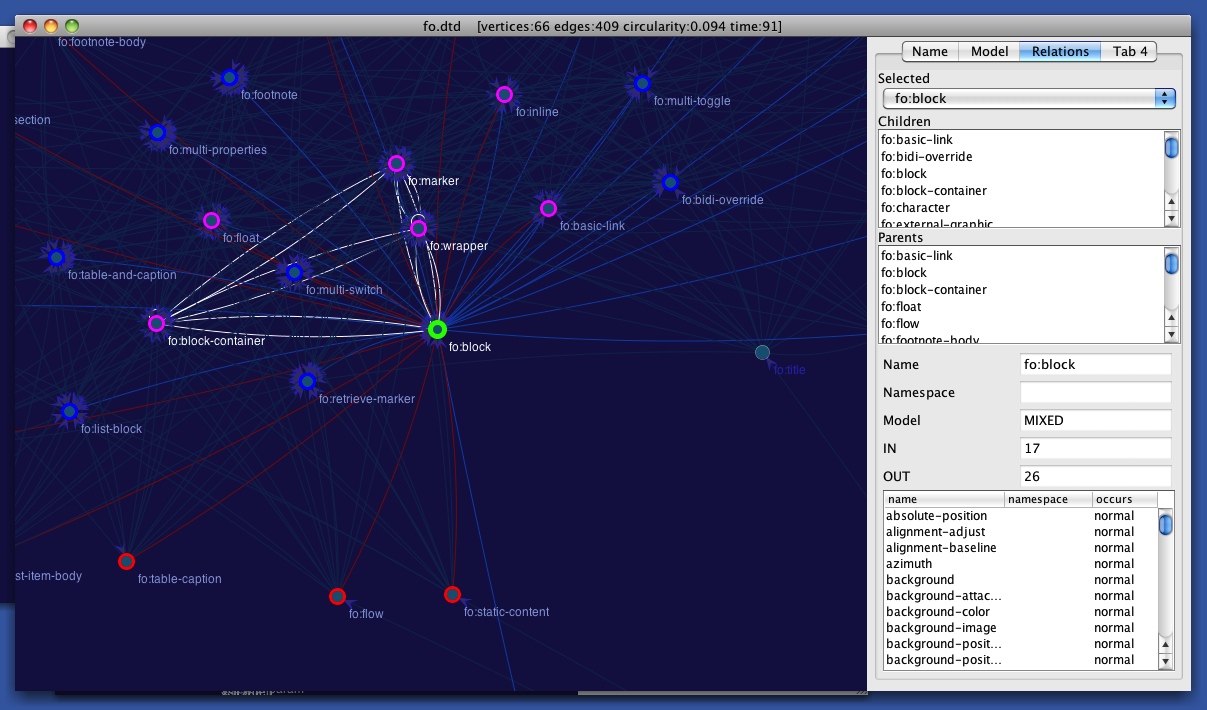This screenshot has height=710, width=1207.
Task: Select the green fo:block graph node
Action: click(x=437, y=329)
